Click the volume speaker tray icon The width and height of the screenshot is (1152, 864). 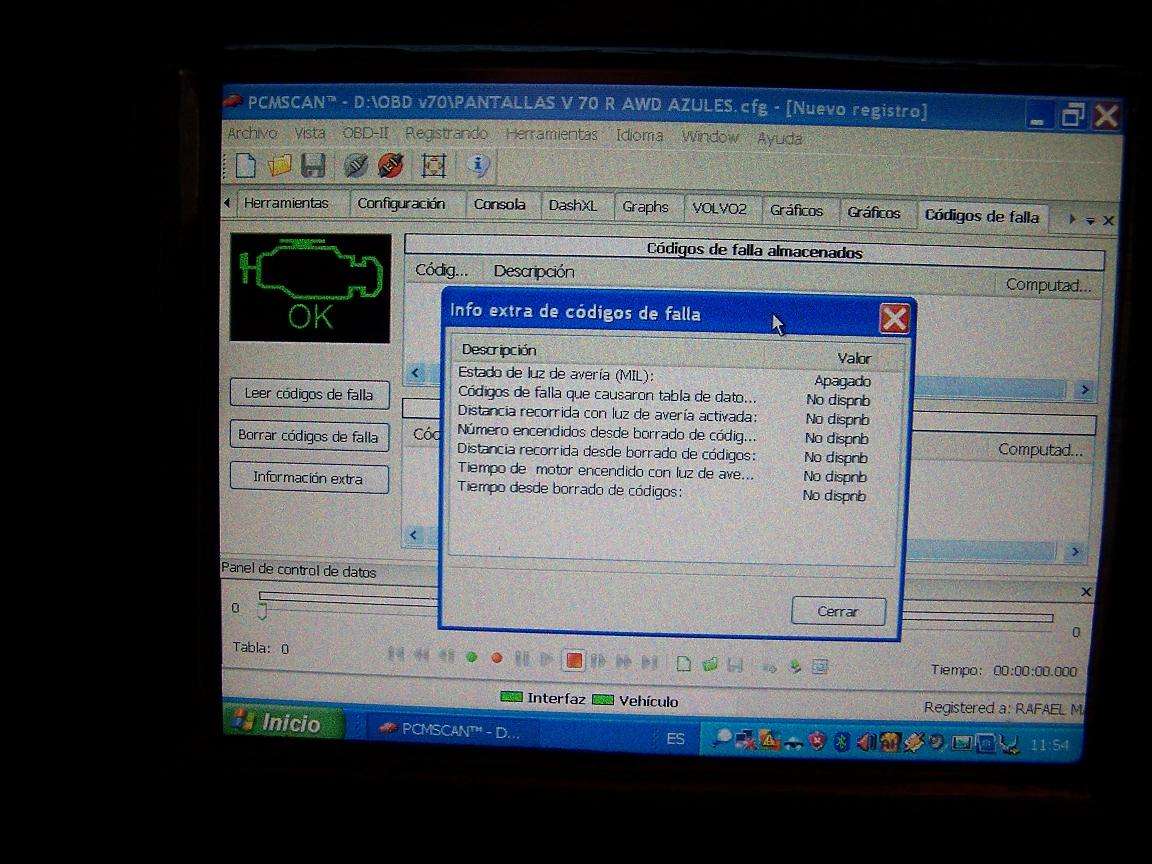[866, 743]
